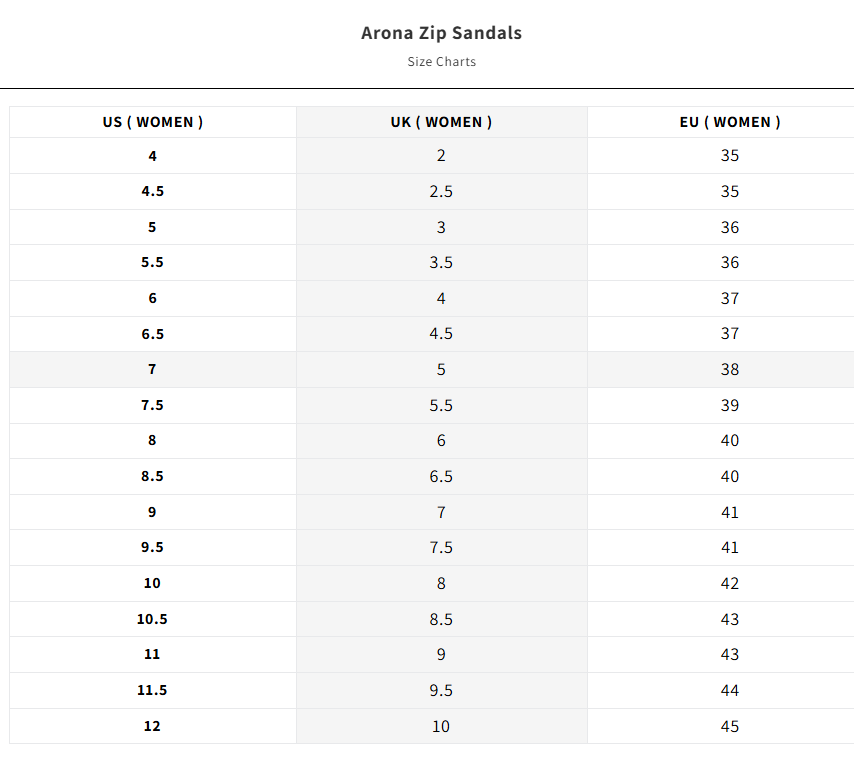Image resolution: width=854 pixels, height=770 pixels.
Task: Click the Size Charts subtitle
Action: click(x=442, y=62)
